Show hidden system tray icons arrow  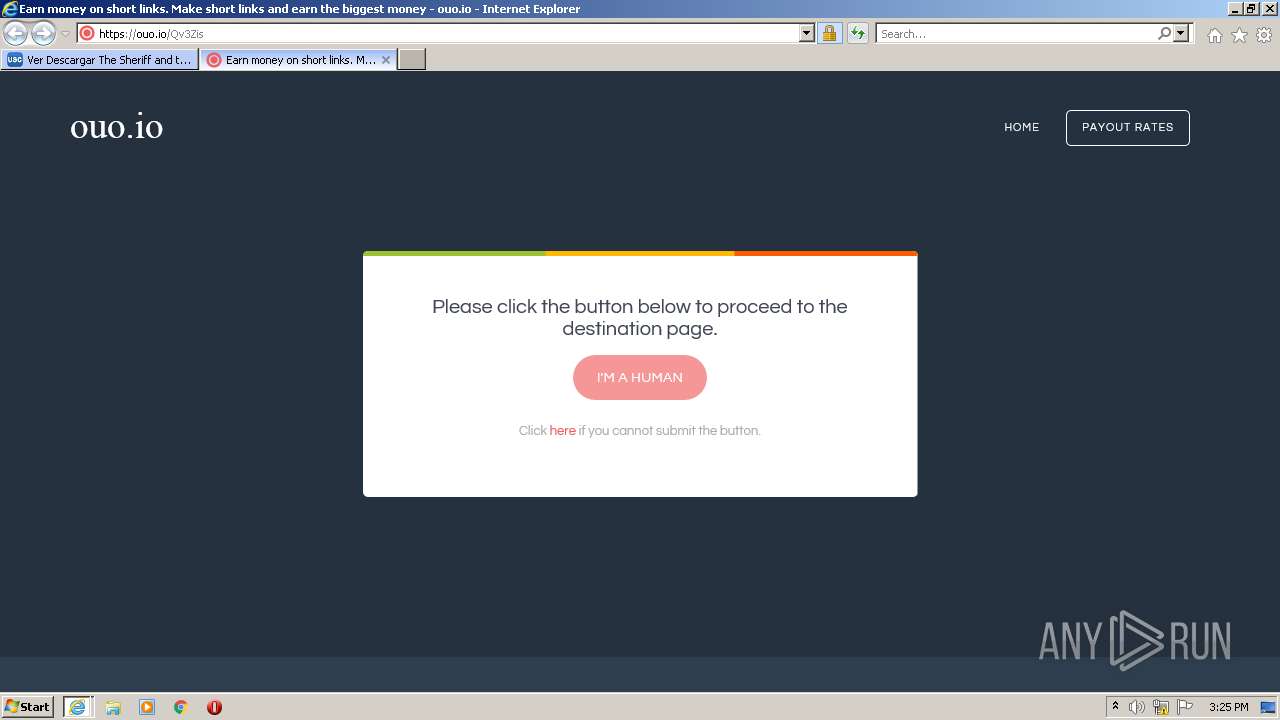tap(1115, 707)
